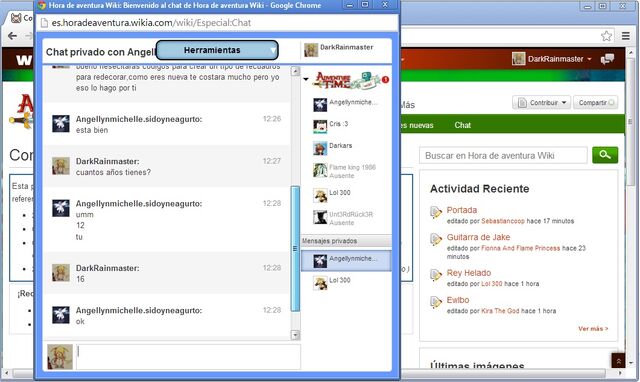Open the Ewlbo activity link

pyautogui.click(x=458, y=300)
